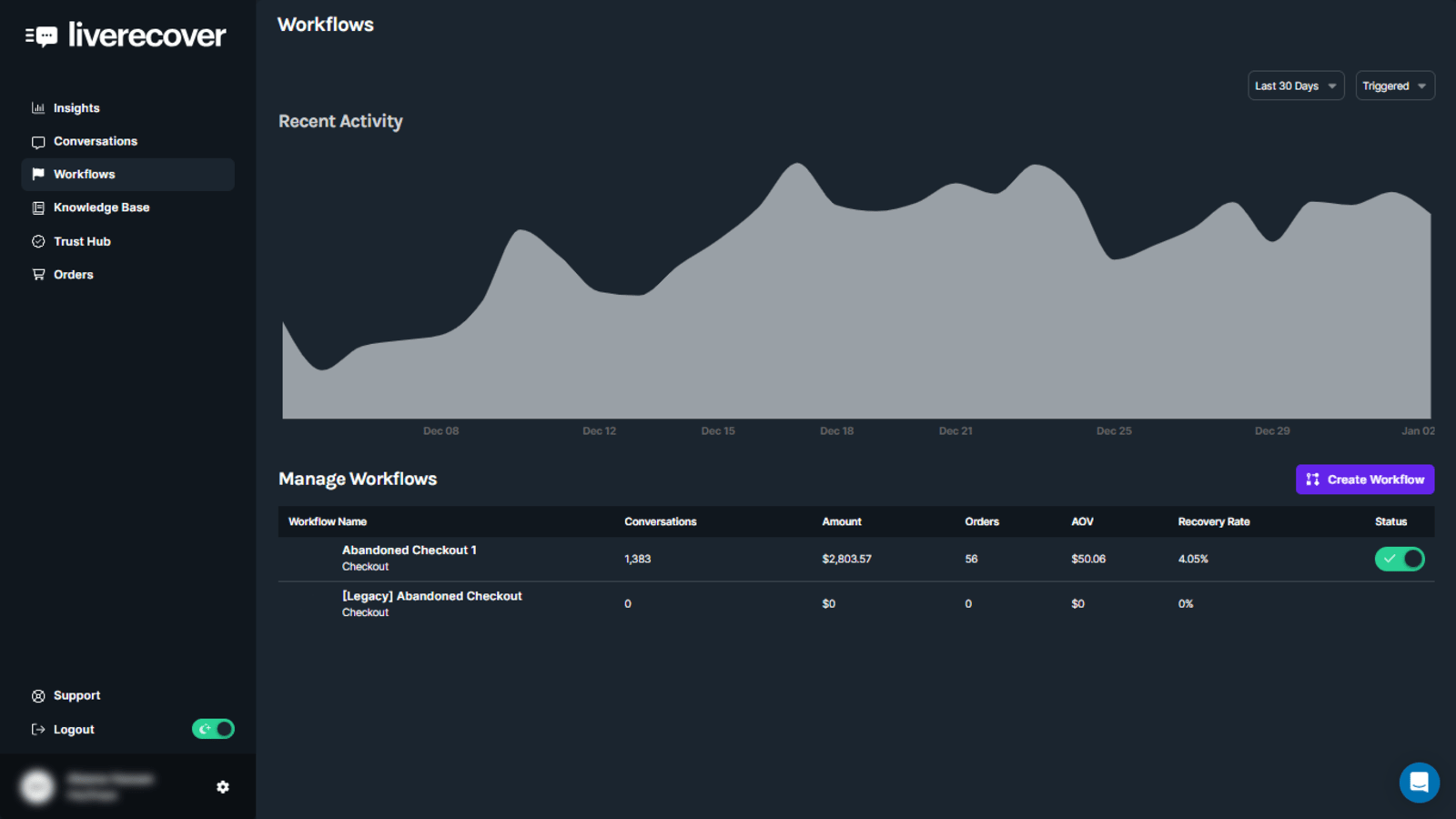Disable the Abandoned Checkout 1 status toggle
The image size is (1456, 819).
(1399, 559)
